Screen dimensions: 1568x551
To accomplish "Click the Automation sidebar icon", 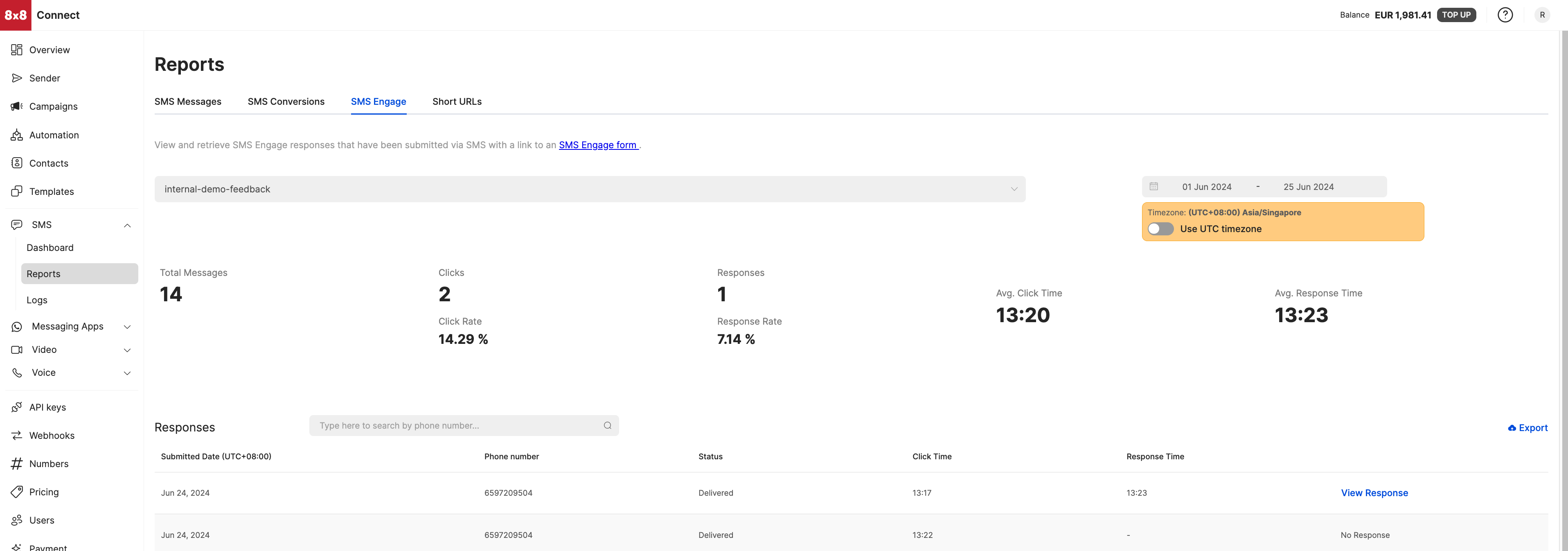I will coord(16,135).
